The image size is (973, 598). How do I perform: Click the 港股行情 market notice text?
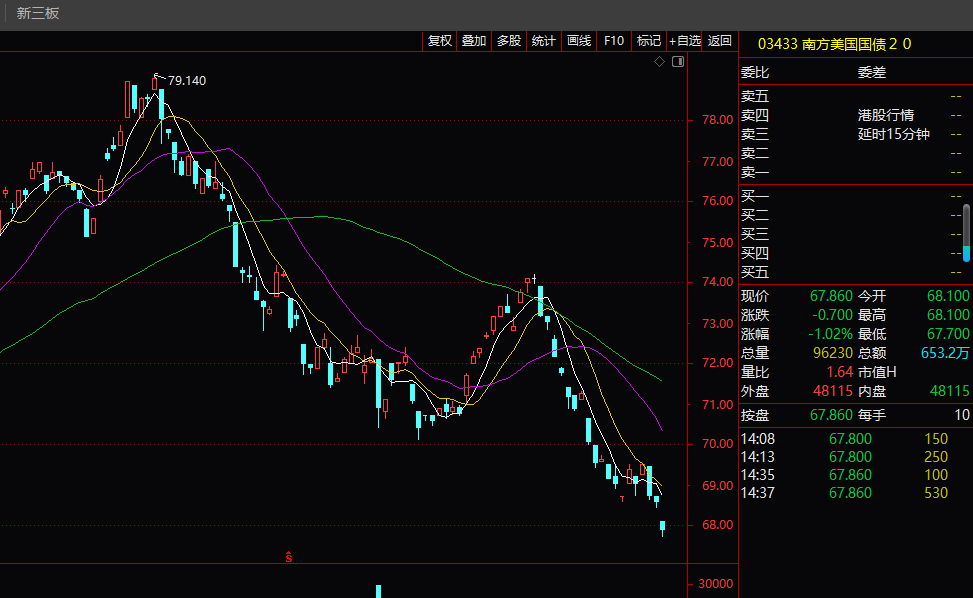point(885,115)
